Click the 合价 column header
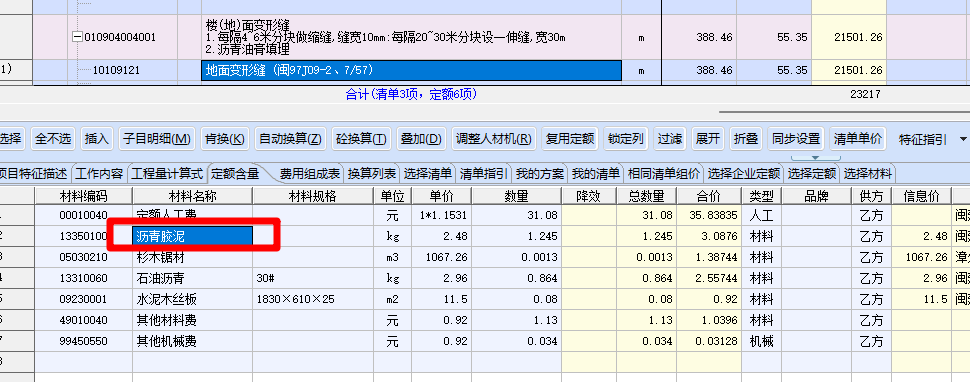The image size is (970, 382). [x=709, y=197]
